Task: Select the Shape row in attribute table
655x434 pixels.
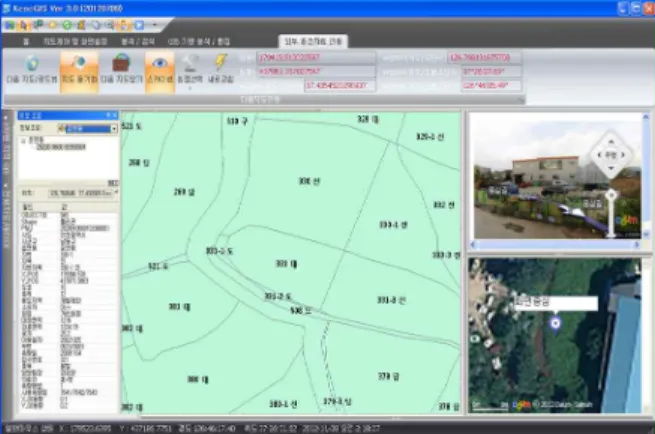Action: coord(69,222)
